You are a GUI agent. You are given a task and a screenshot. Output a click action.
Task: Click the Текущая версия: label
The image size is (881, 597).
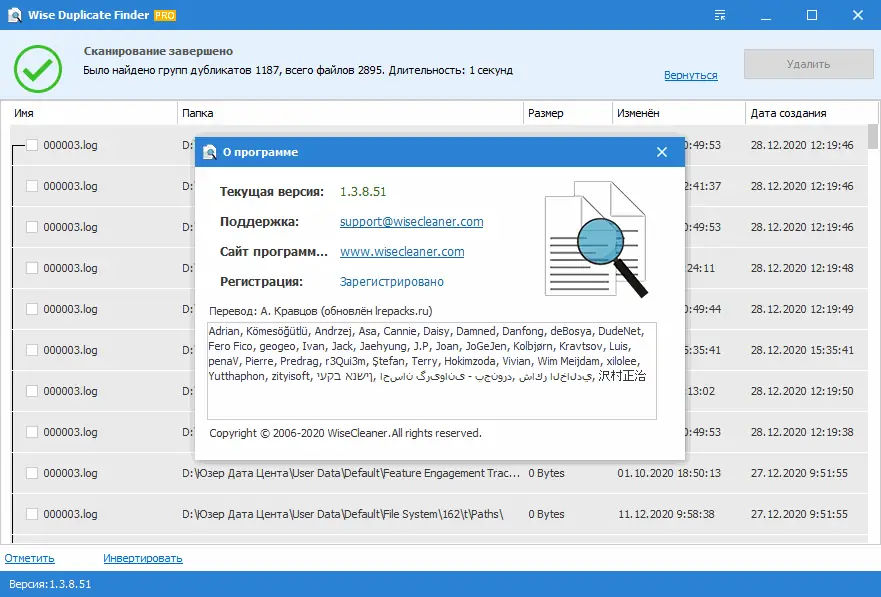tap(272, 192)
